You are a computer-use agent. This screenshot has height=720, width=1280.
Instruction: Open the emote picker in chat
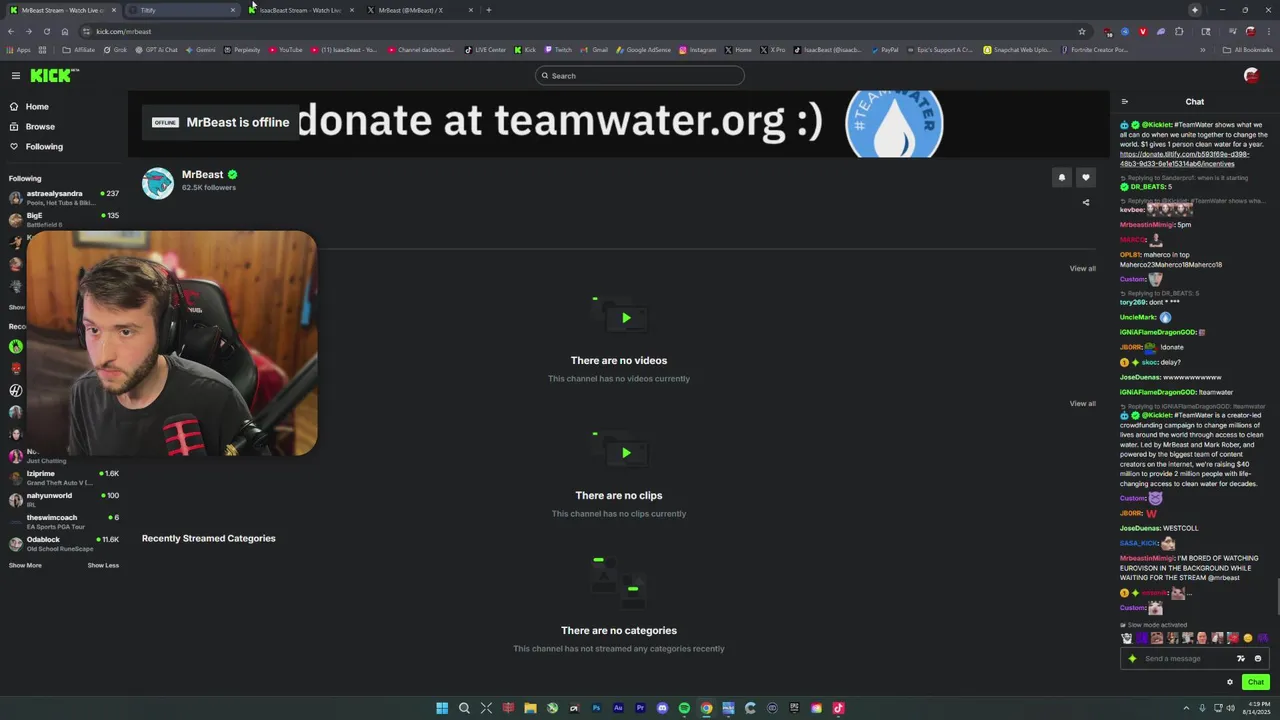pyautogui.click(x=1258, y=658)
